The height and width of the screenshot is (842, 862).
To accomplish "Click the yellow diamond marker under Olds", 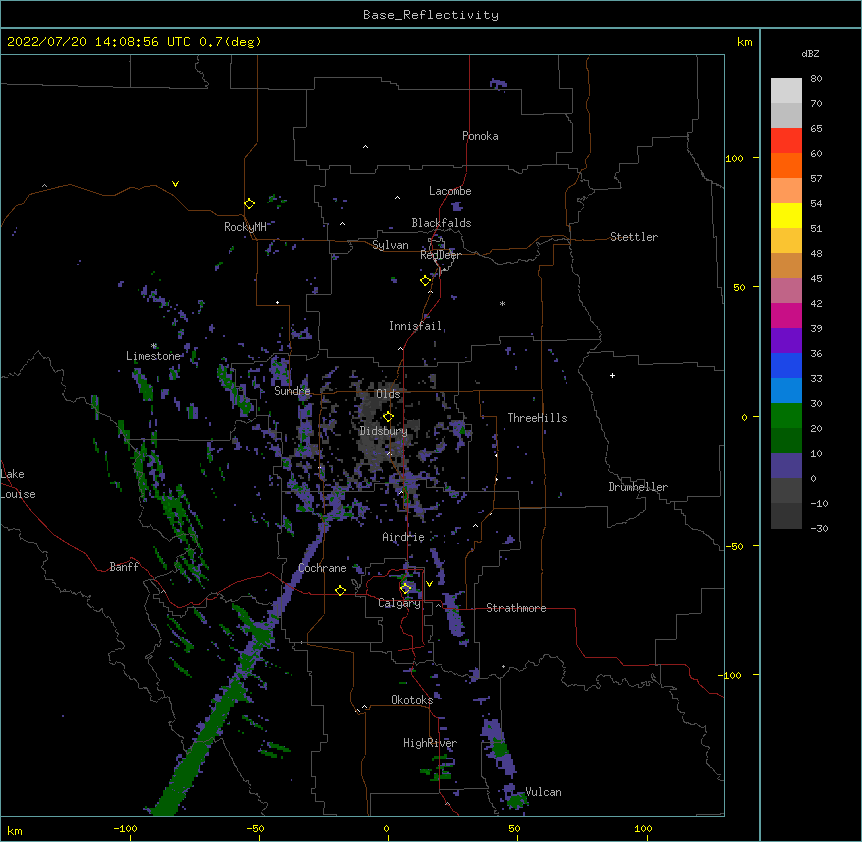I will pyautogui.click(x=389, y=417).
